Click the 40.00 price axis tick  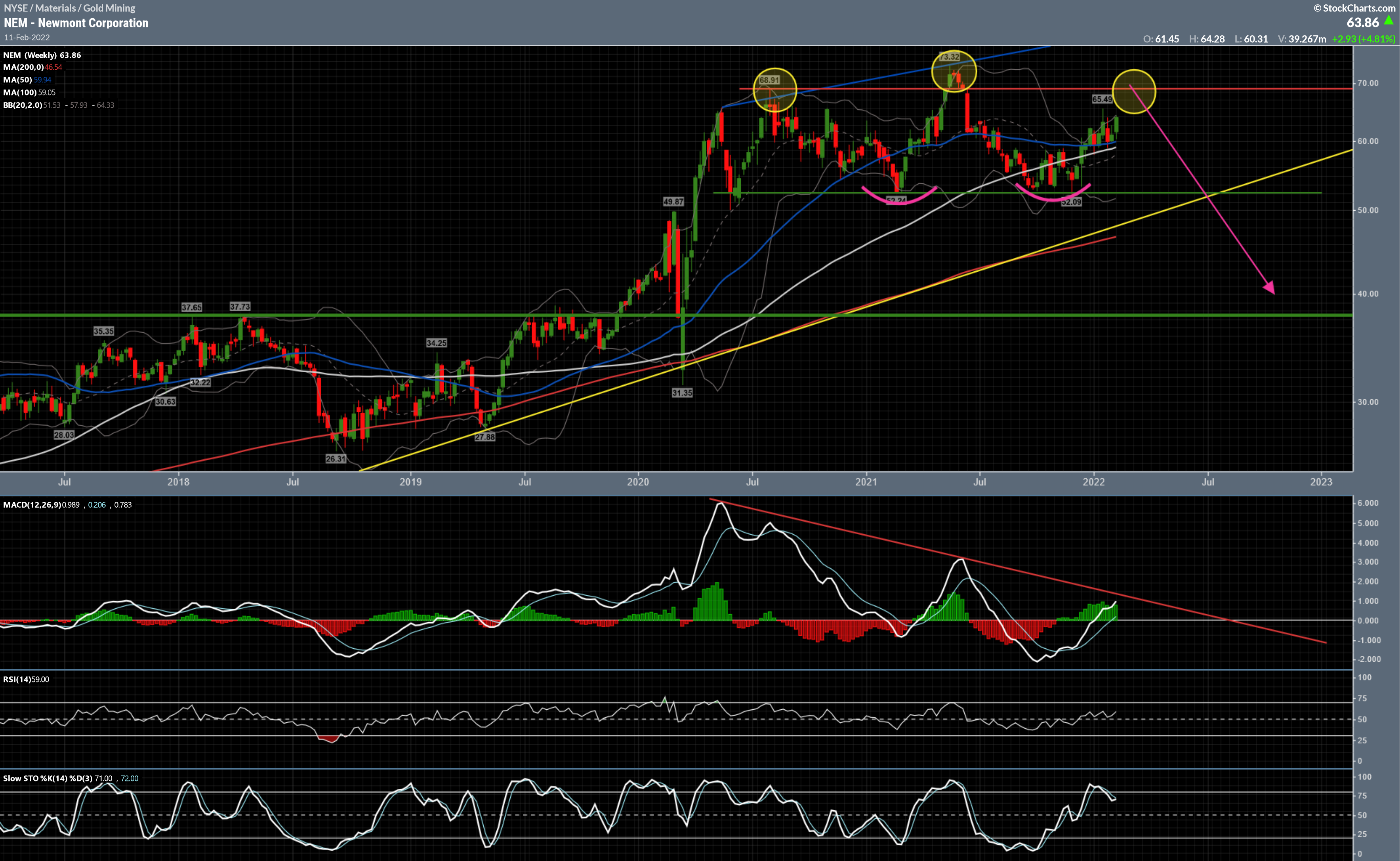point(1368,294)
